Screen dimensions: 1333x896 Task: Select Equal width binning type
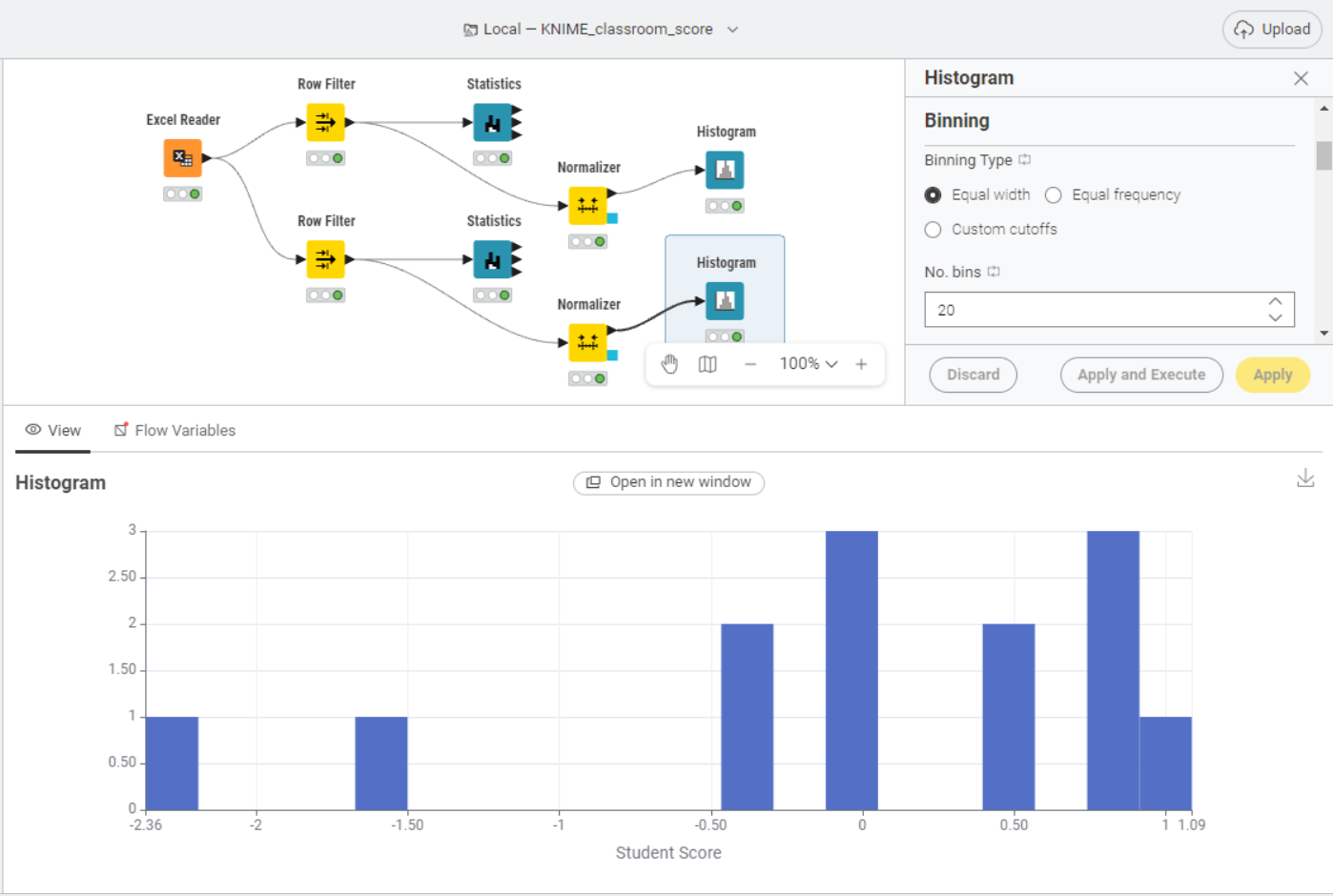[933, 194]
